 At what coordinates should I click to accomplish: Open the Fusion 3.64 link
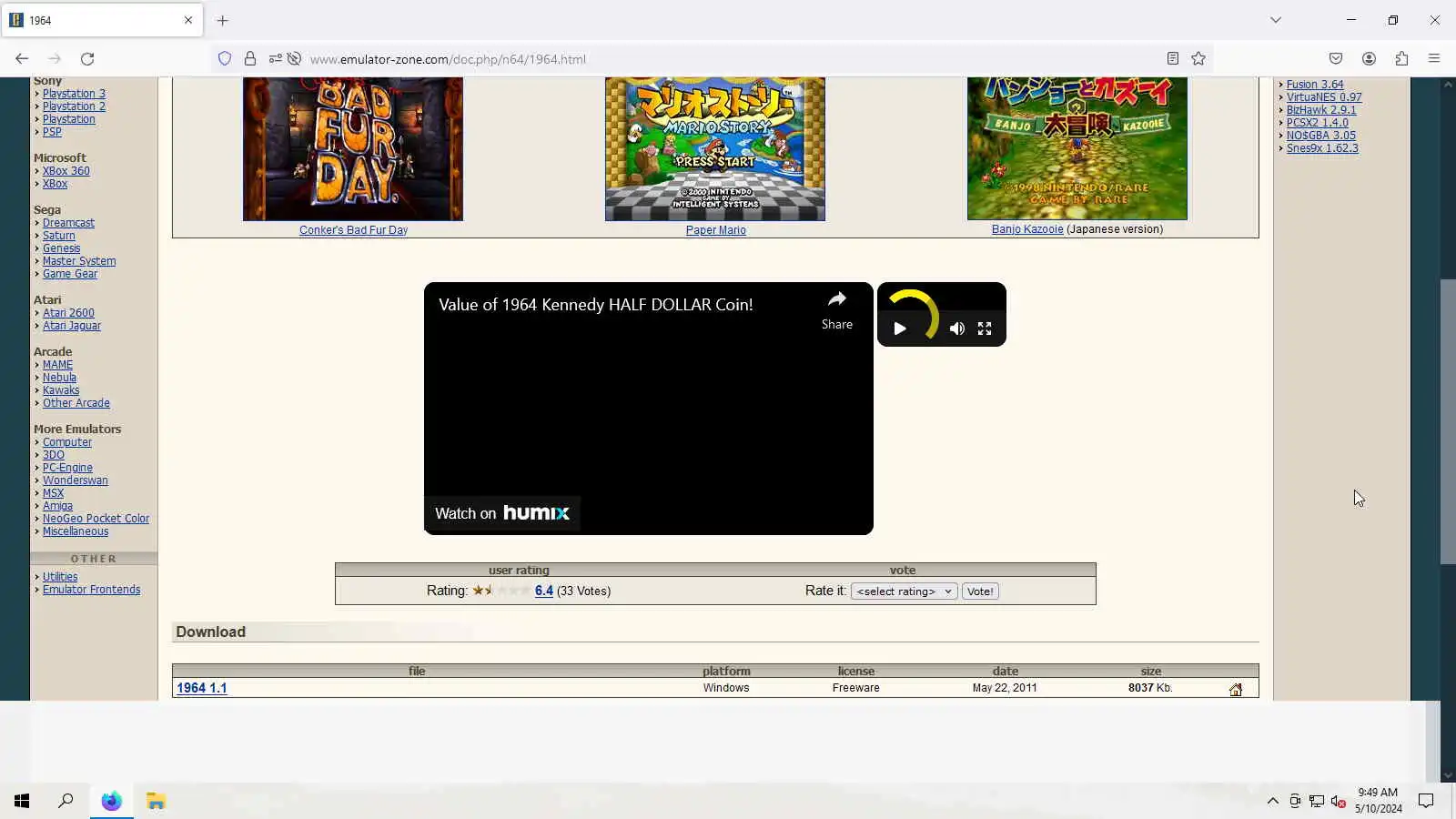1315,85
